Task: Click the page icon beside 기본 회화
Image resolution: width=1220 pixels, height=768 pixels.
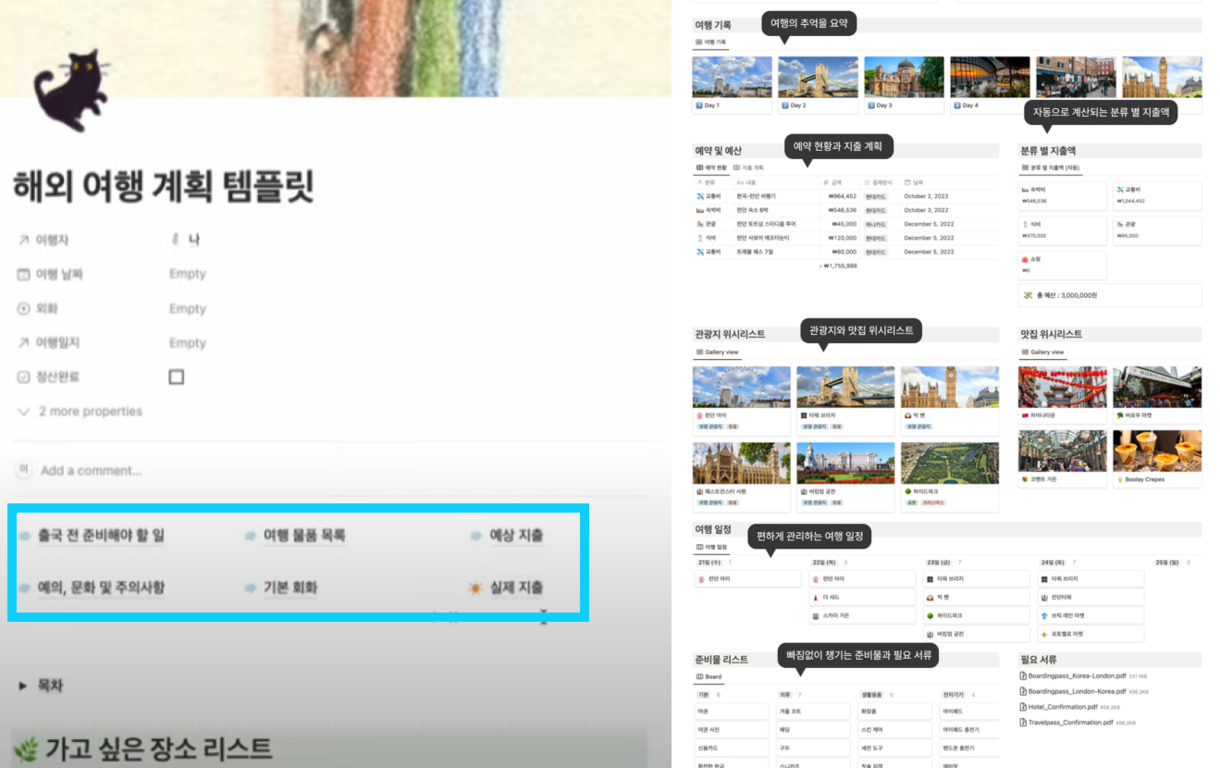Action: click(x=250, y=588)
